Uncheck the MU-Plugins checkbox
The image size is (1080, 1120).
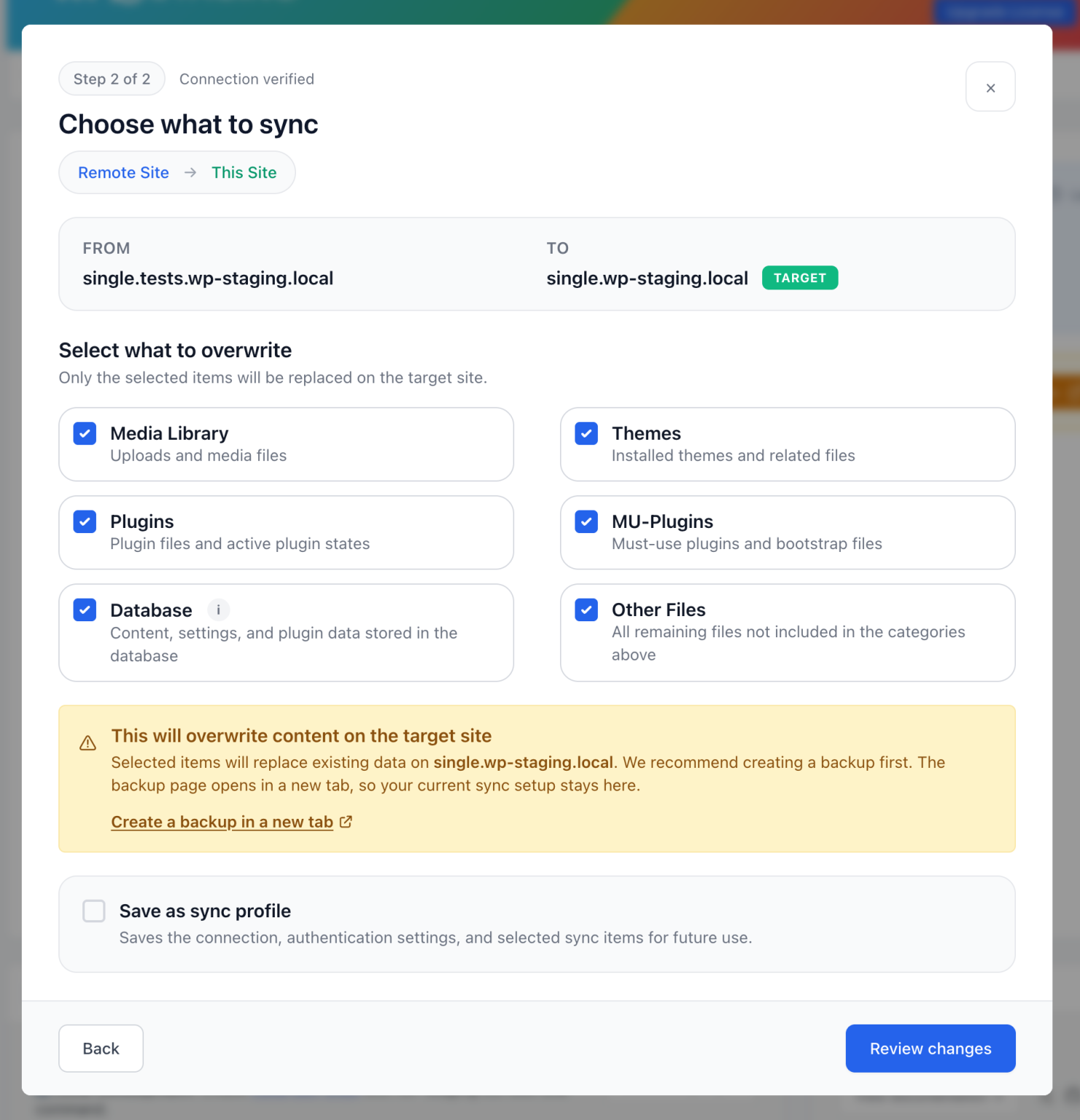pyautogui.click(x=586, y=521)
